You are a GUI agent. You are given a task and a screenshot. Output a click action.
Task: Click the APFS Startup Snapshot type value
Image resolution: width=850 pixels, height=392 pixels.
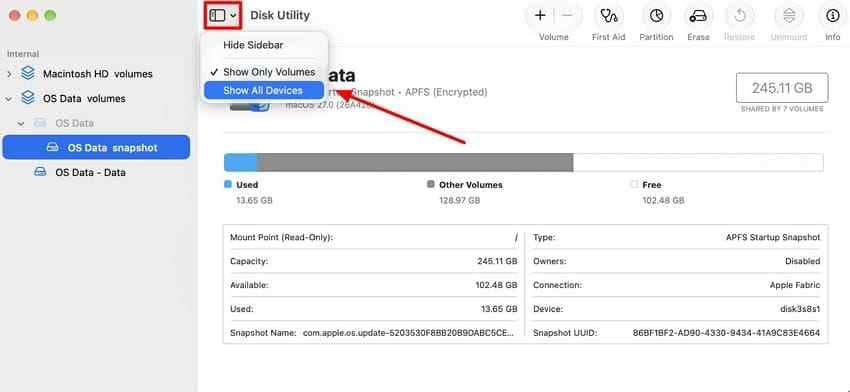pos(773,237)
